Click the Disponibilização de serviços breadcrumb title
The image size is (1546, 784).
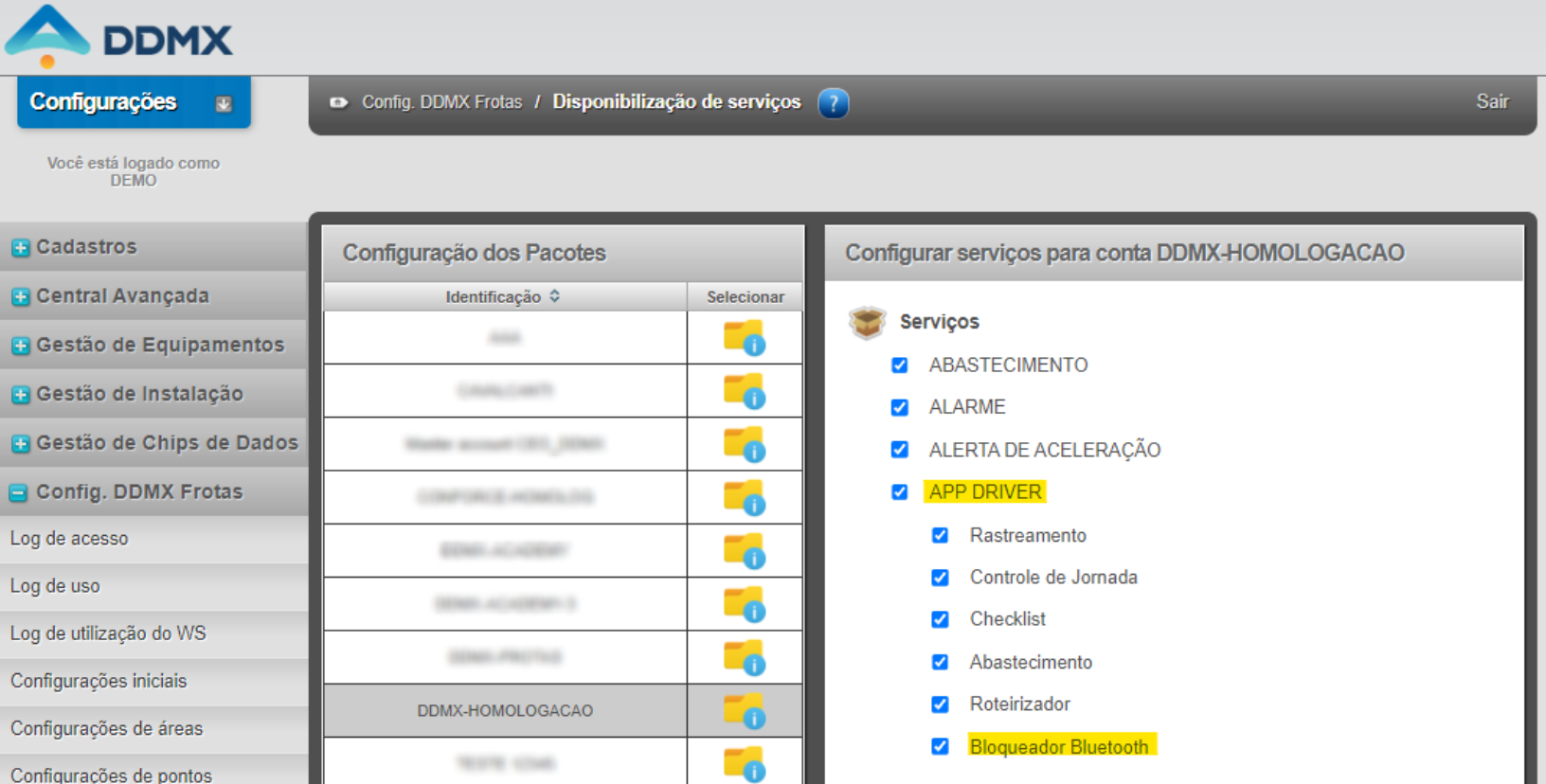pyautogui.click(x=676, y=102)
